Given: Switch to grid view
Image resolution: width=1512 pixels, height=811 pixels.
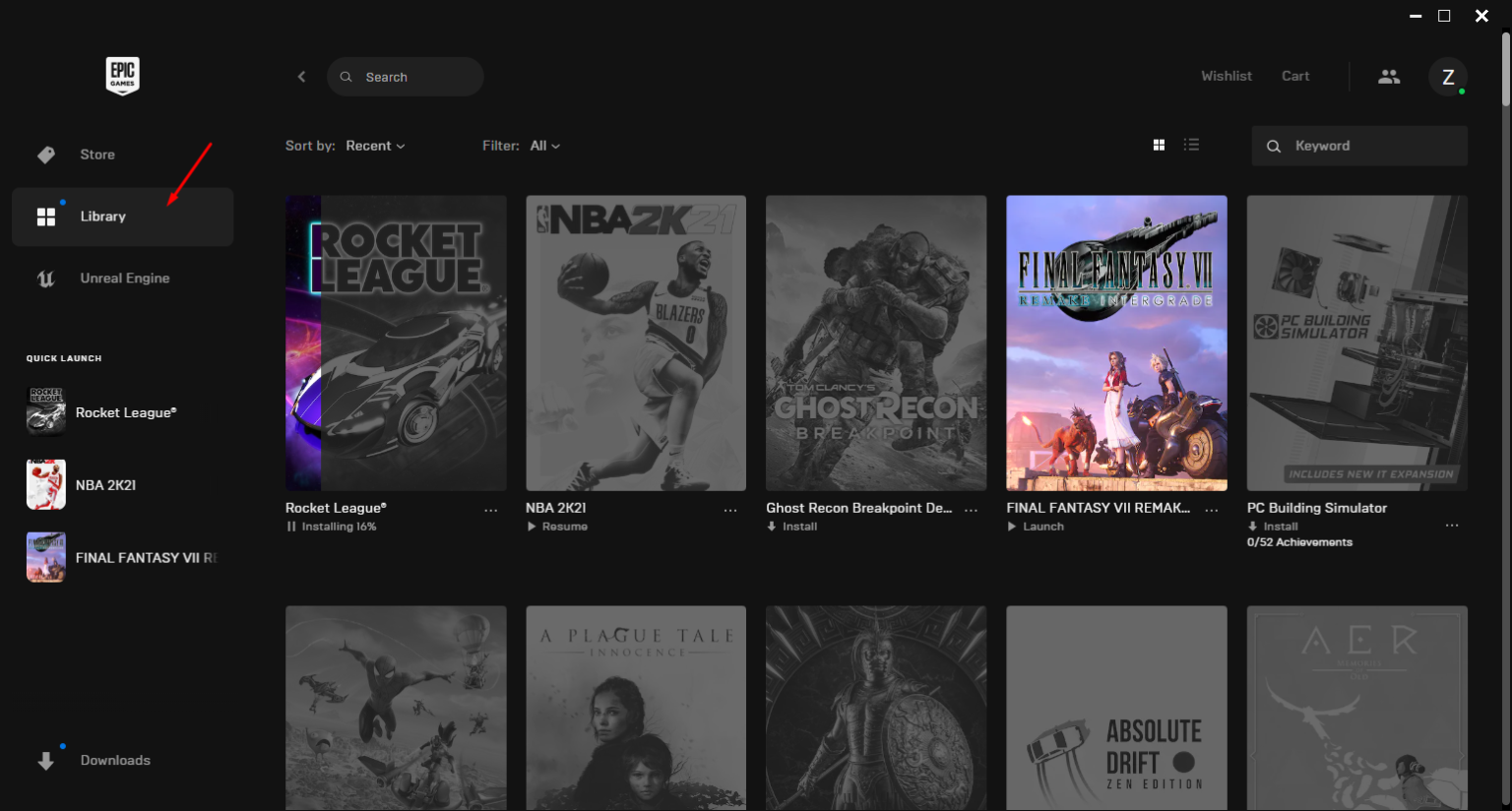Looking at the screenshot, I should [x=1159, y=145].
